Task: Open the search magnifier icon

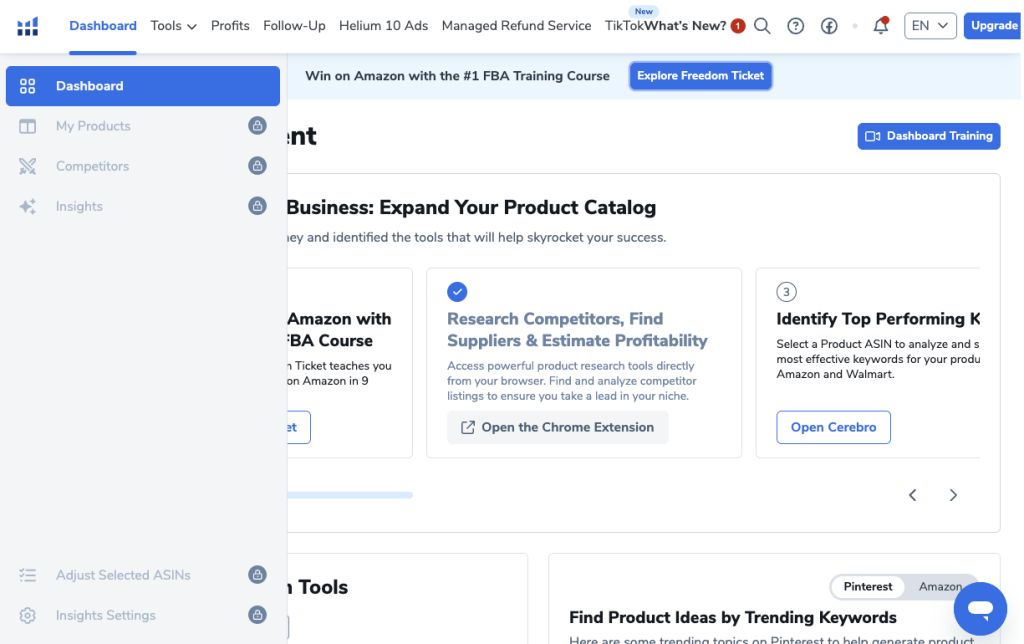Action: pyautogui.click(x=762, y=26)
